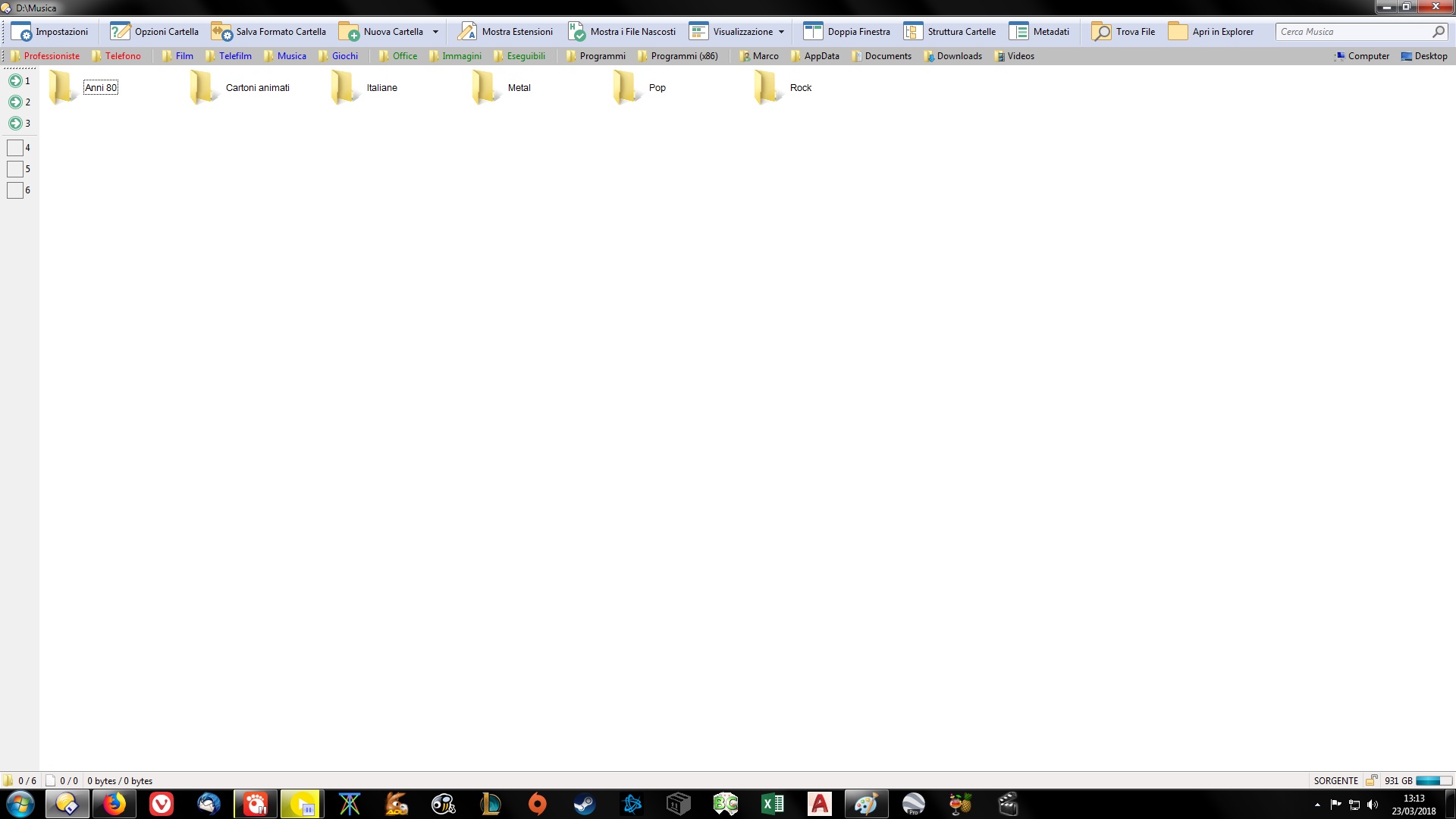This screenshot has width=1456, height=819.
Task: Open Excel from the taskbar
Action: [773, 804]
